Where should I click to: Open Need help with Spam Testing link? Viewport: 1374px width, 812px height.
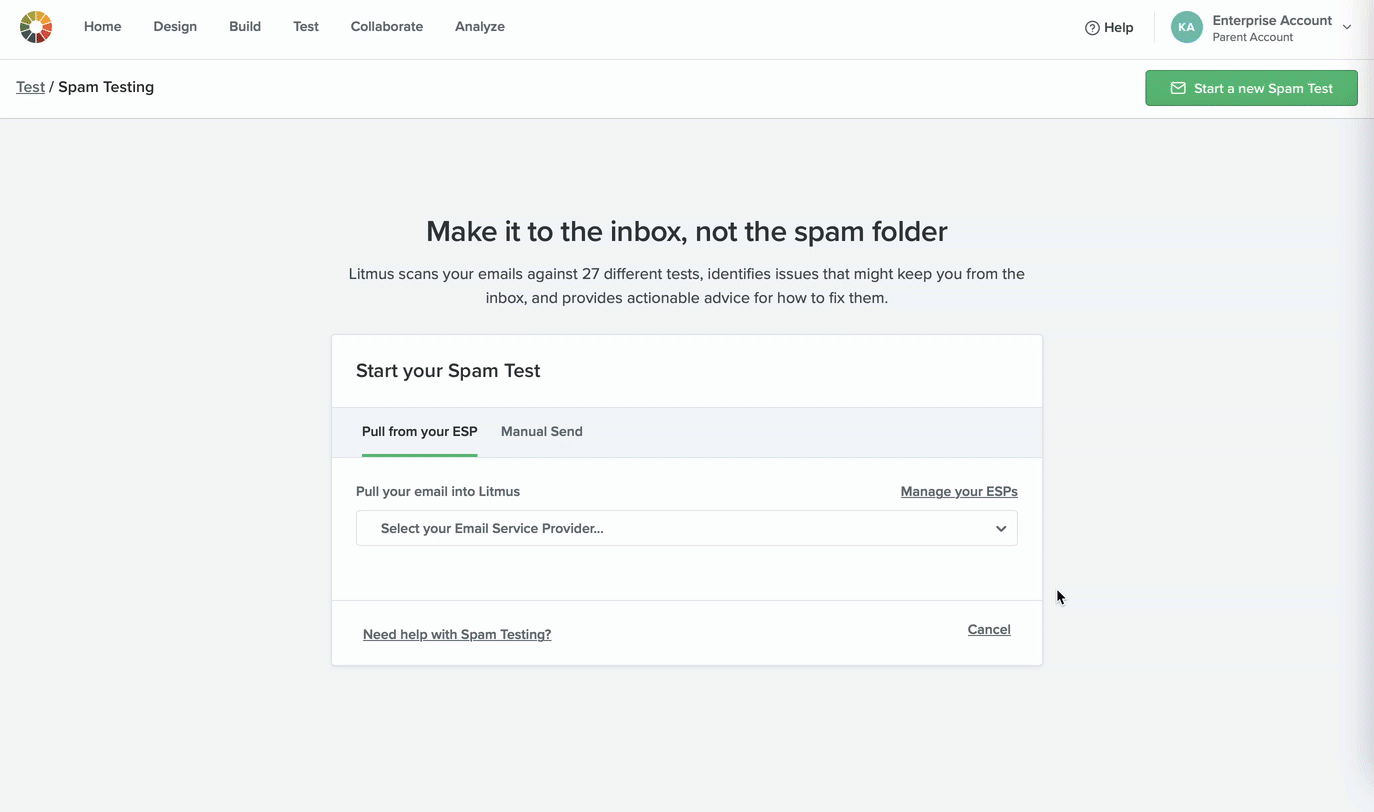pyautogui.click(x=457, y=634)
